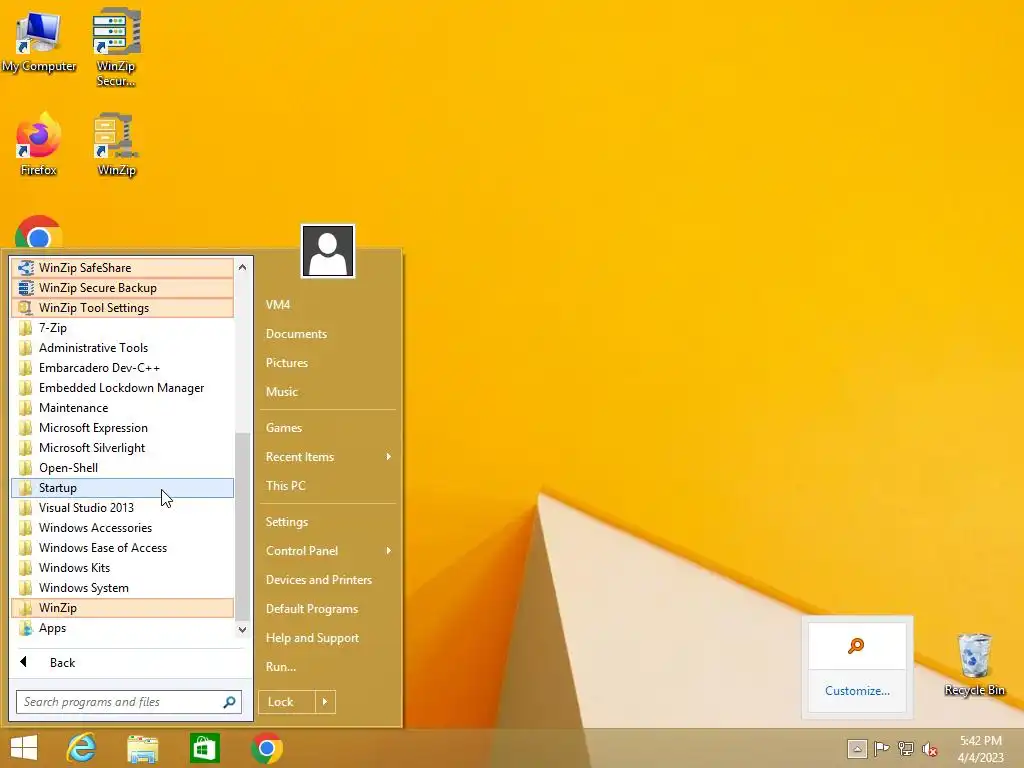Click the Search programs and files box
Viewport: 1024px width, 768px height.
click(x=129, y=702)
